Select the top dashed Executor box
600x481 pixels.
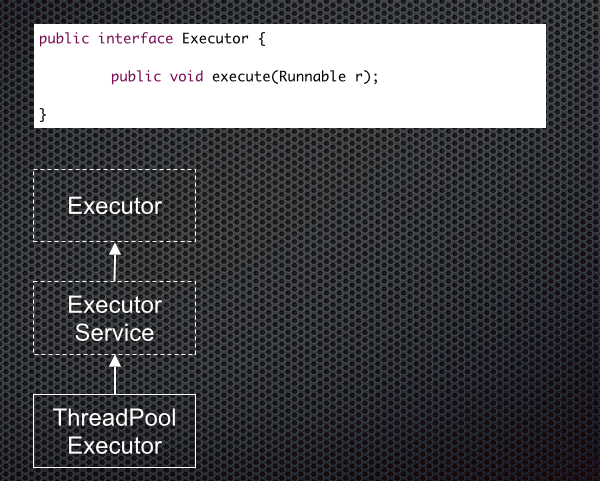point(115,206)
